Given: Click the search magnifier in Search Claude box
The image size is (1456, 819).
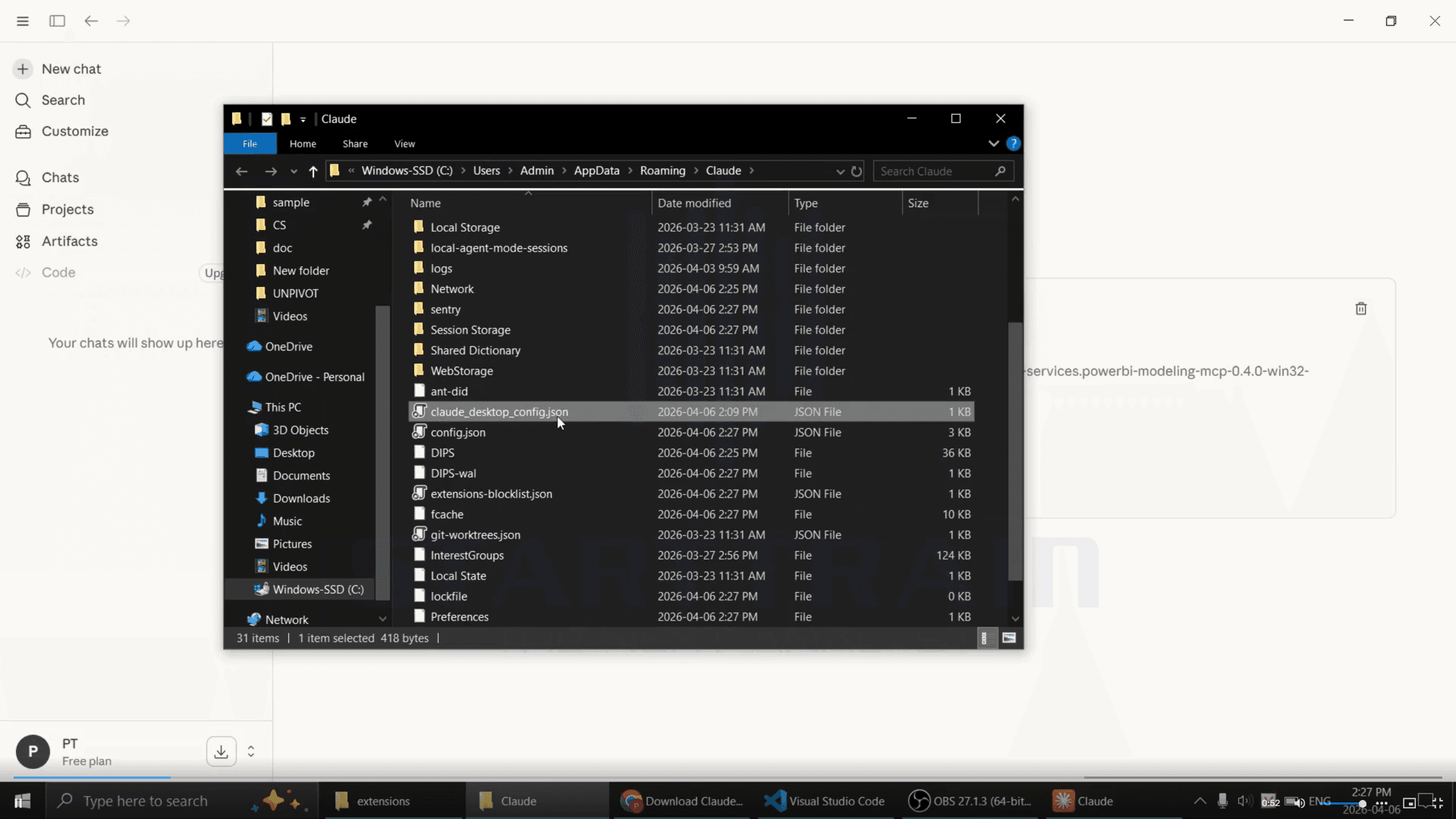Looking at the screenshot, I should pyautogui.click(x=1000, y=172).
